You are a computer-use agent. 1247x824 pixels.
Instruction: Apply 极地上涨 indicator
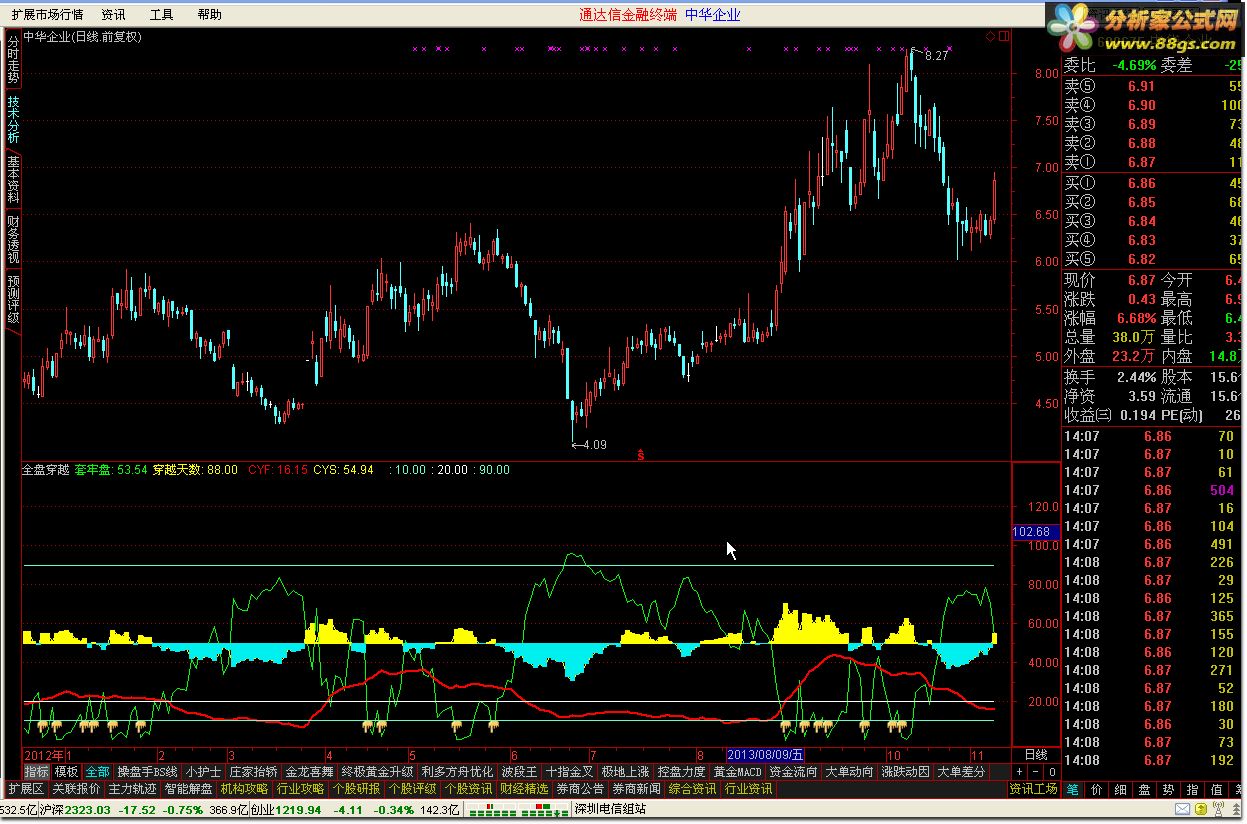[x=626, y=772]
